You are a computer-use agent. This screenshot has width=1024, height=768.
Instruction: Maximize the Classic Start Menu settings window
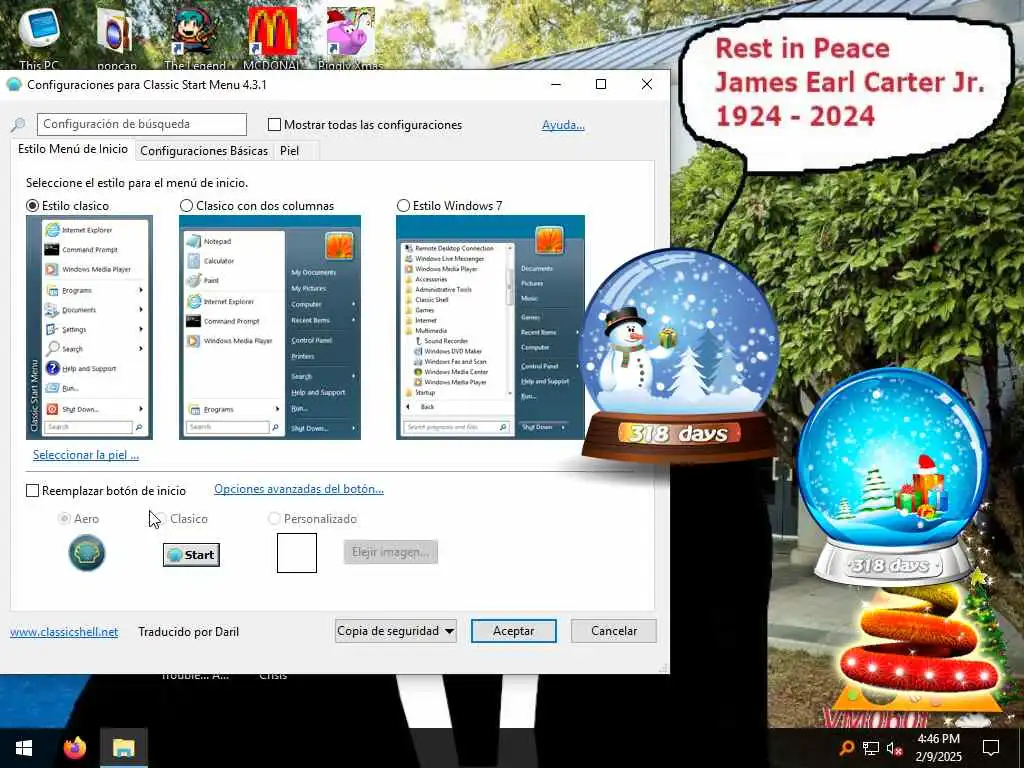tap(601, 84)
